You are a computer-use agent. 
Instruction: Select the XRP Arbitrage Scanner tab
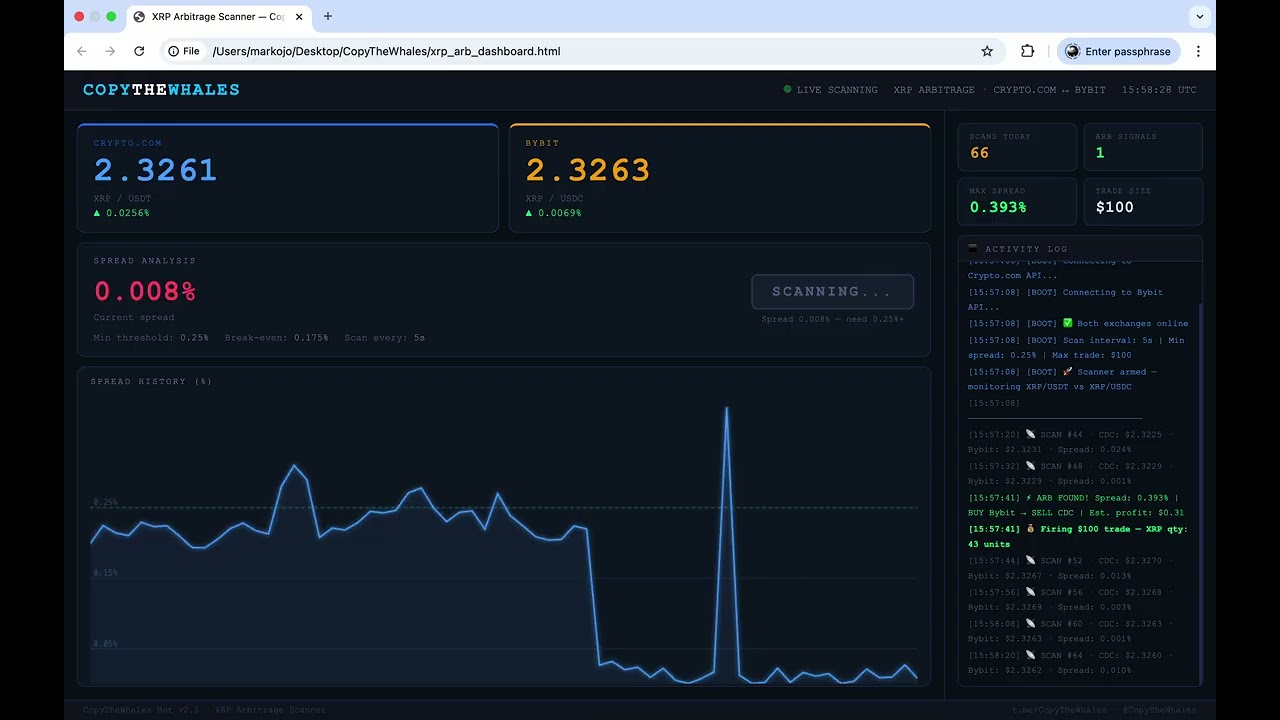coord(220,17)
